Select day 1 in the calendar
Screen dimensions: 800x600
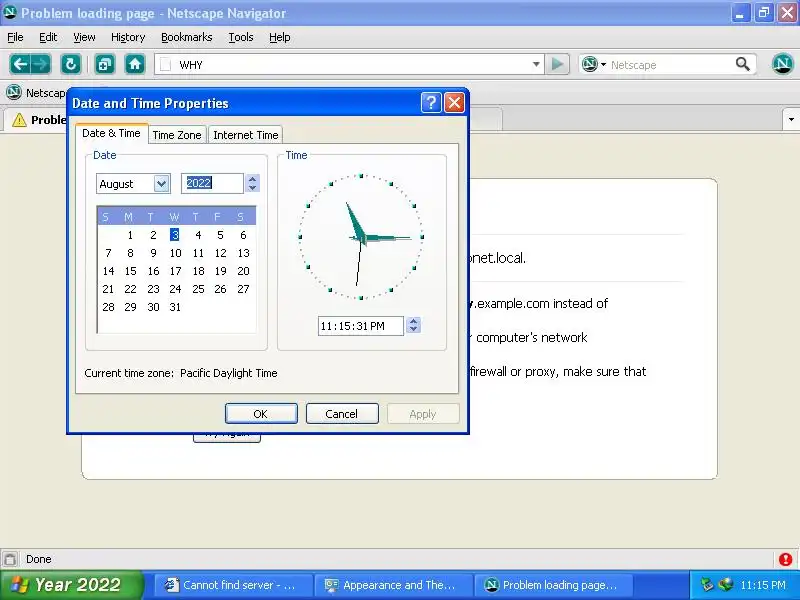(x=130, y=235)
